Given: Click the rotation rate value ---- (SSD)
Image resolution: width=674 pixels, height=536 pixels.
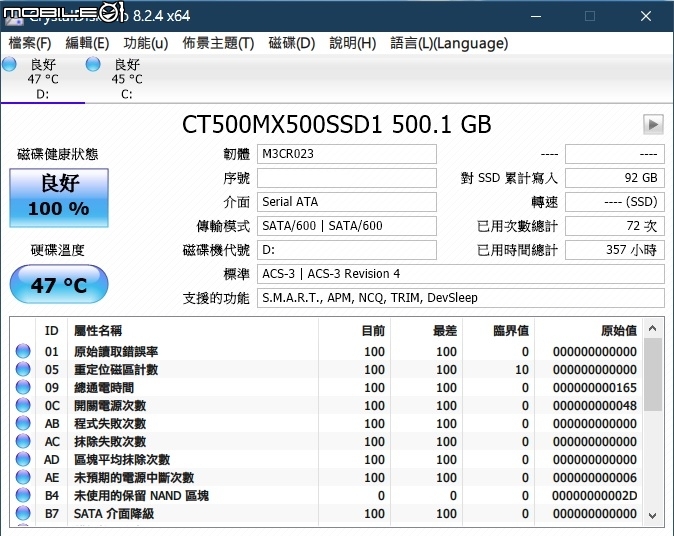Looking at the screenshot, I should coord(615,202).
